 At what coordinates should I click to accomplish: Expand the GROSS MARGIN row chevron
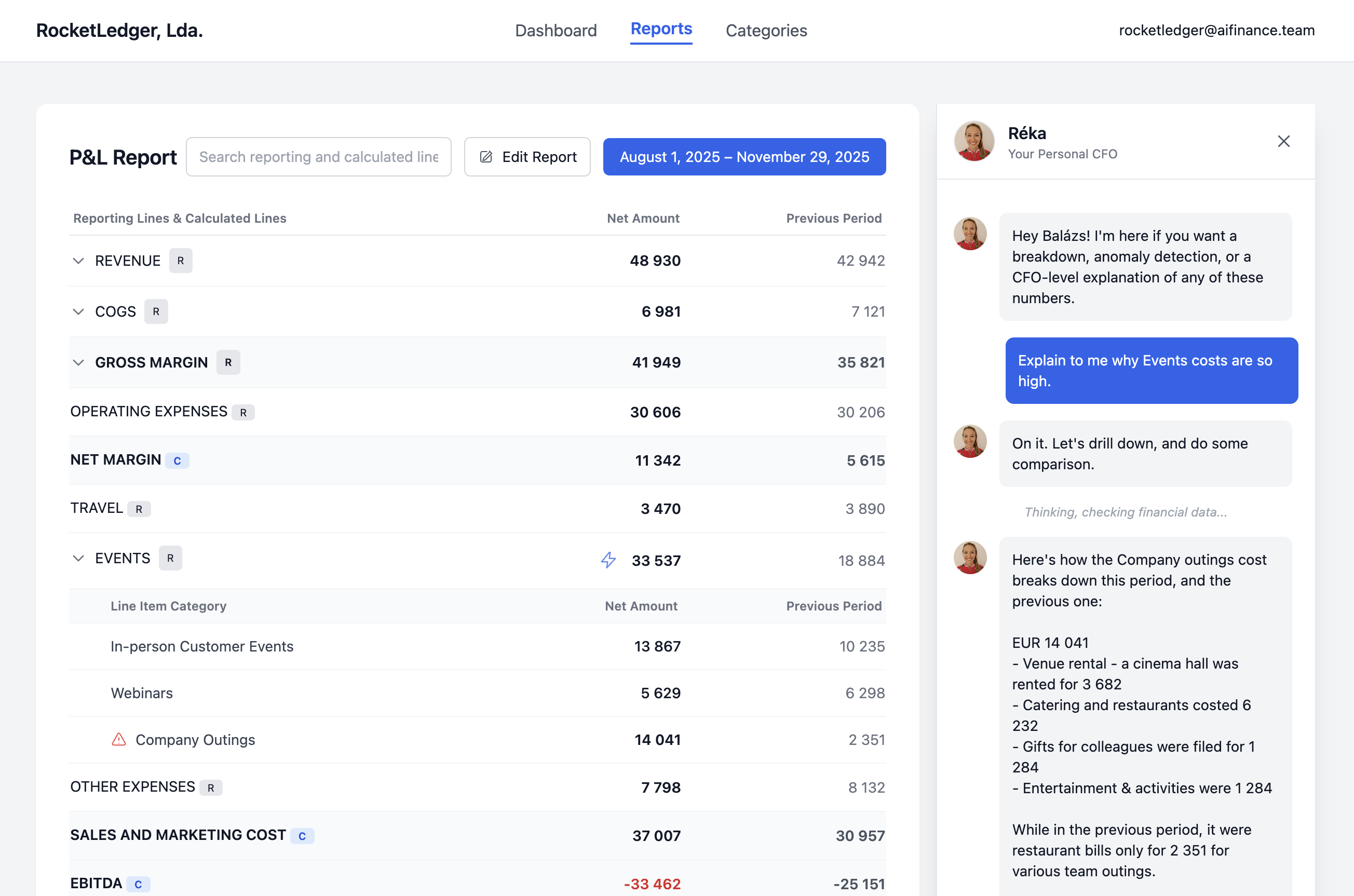[x=79, y=362]
